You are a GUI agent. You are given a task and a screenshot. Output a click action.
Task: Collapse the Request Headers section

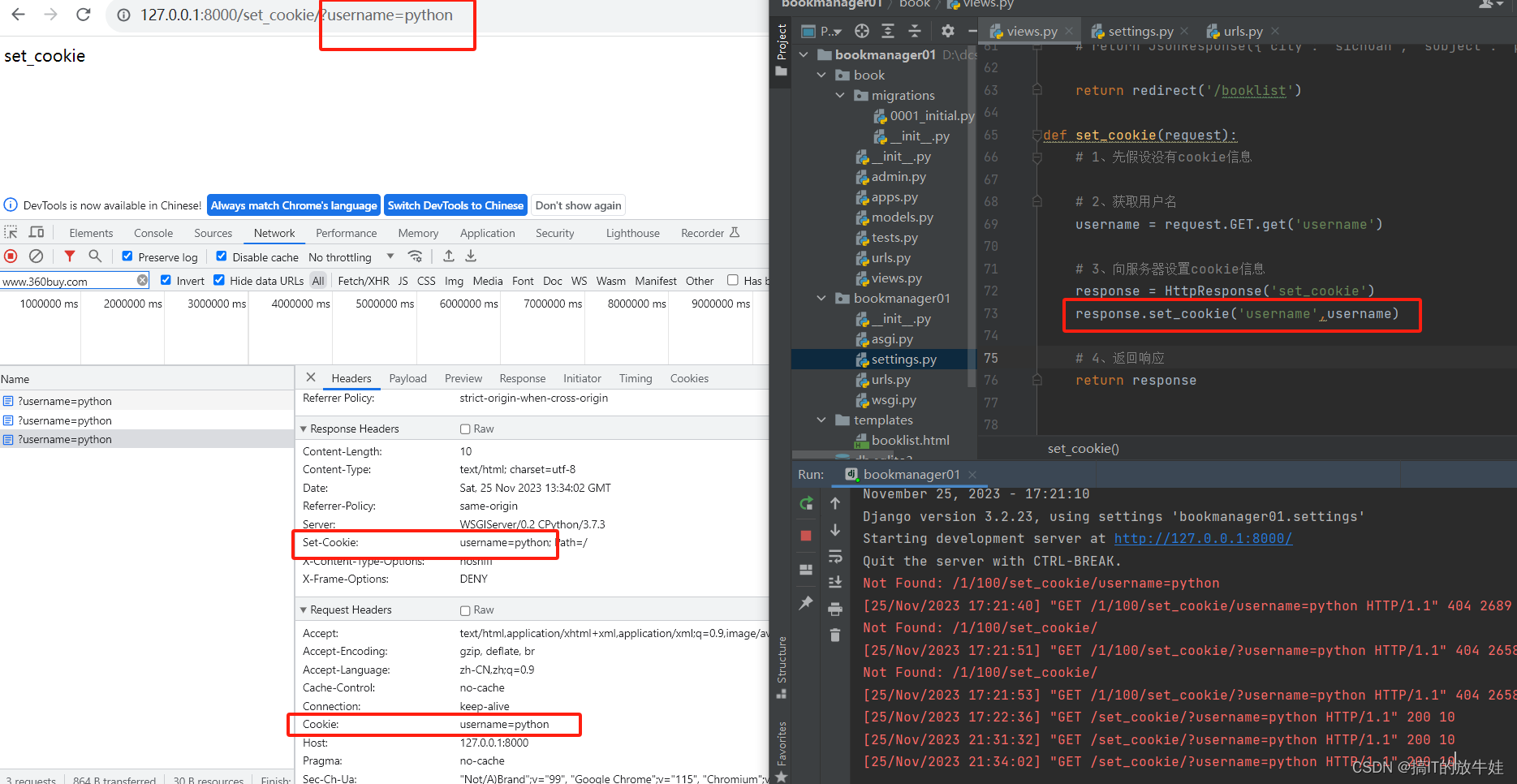click(304, 610)
